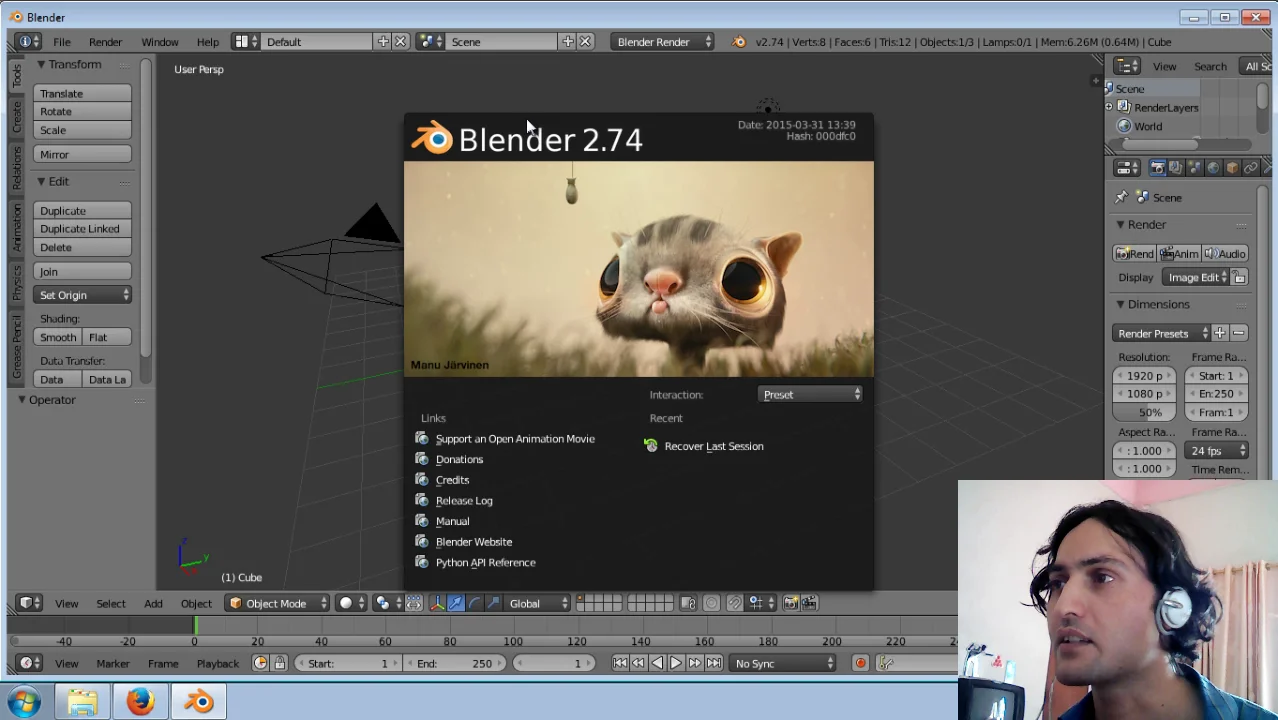Open the Blender Render engine dropdown
This screenshot has height=720, width=1278.
pyautogui.click(x=664, y=41)
